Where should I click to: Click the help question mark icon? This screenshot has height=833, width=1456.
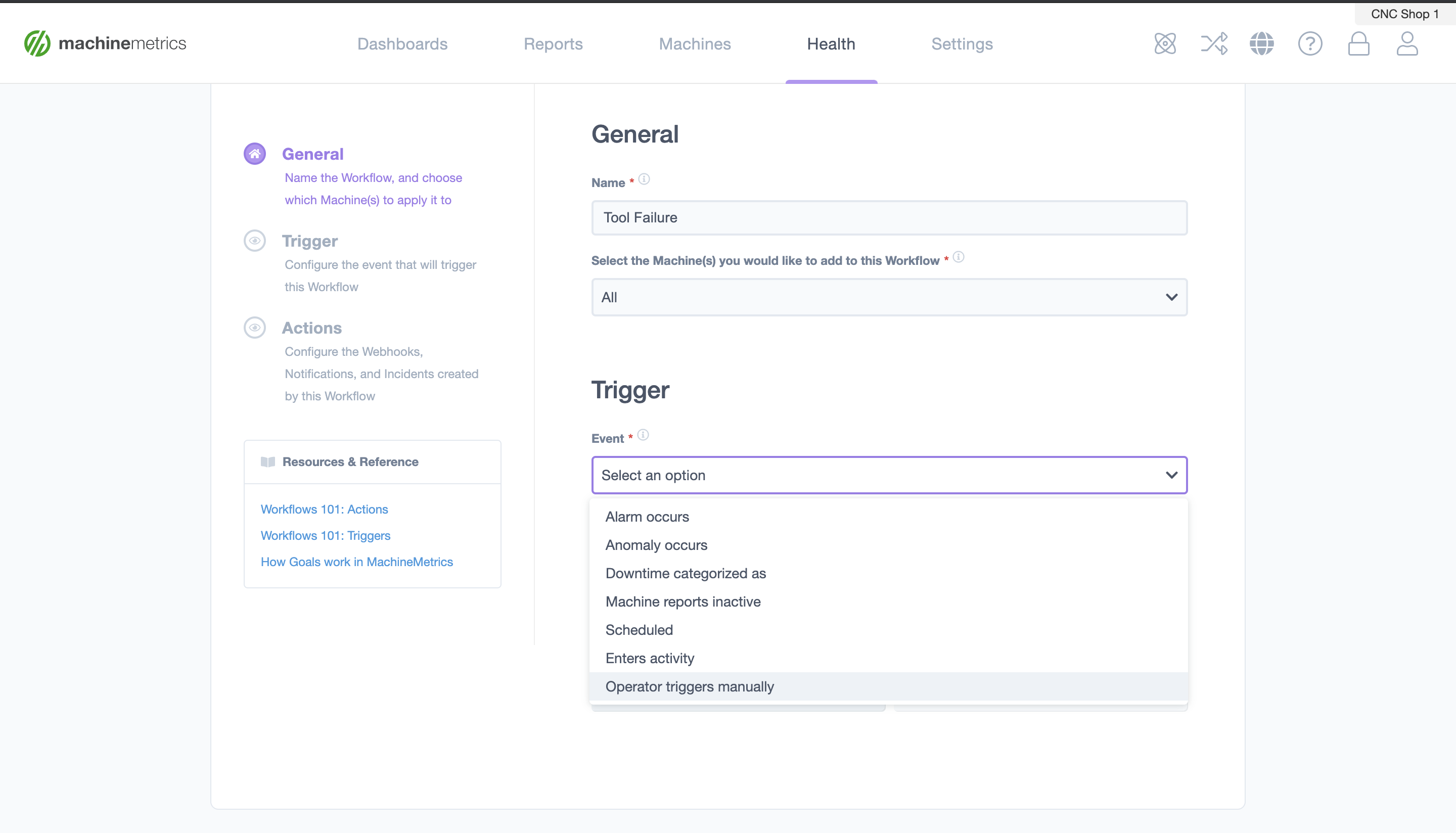click(1310, 44)
